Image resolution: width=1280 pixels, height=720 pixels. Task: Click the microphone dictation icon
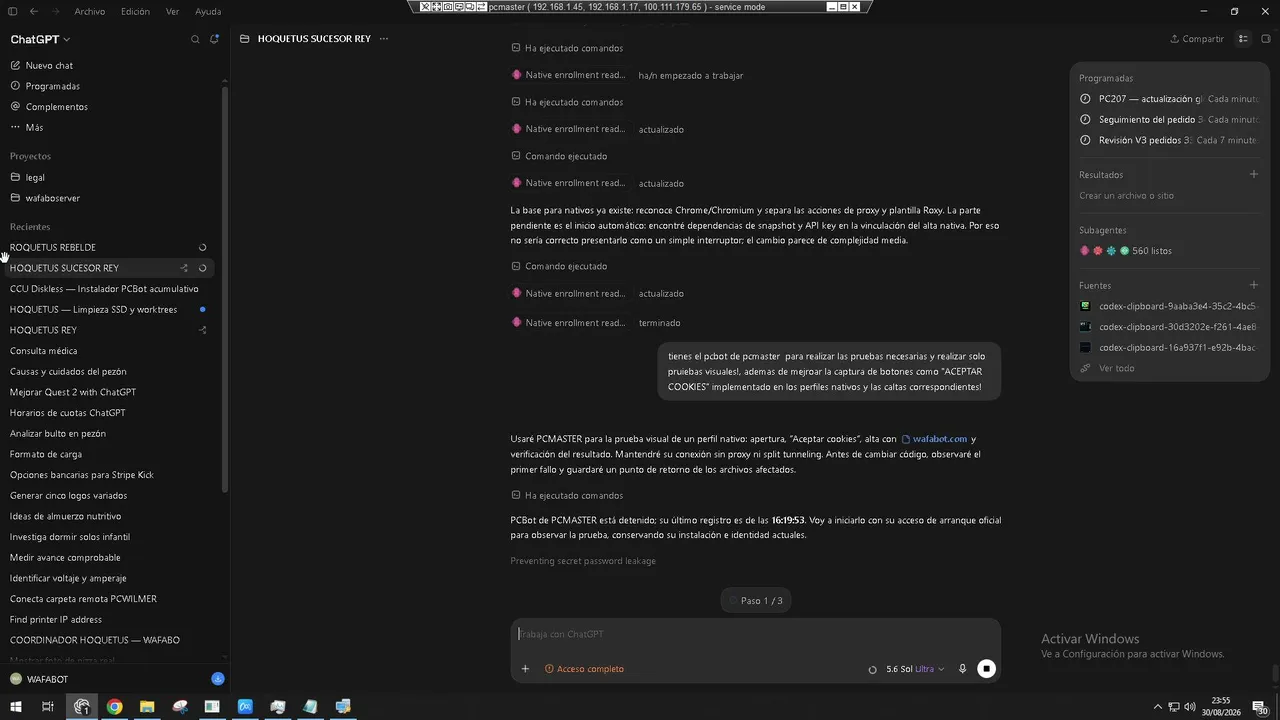pyautogui.click(x=963, y=669)
